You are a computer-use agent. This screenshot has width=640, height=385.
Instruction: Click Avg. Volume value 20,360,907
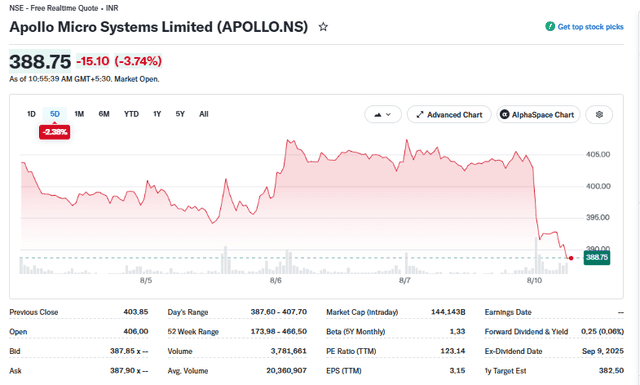[x=286, y=371]
